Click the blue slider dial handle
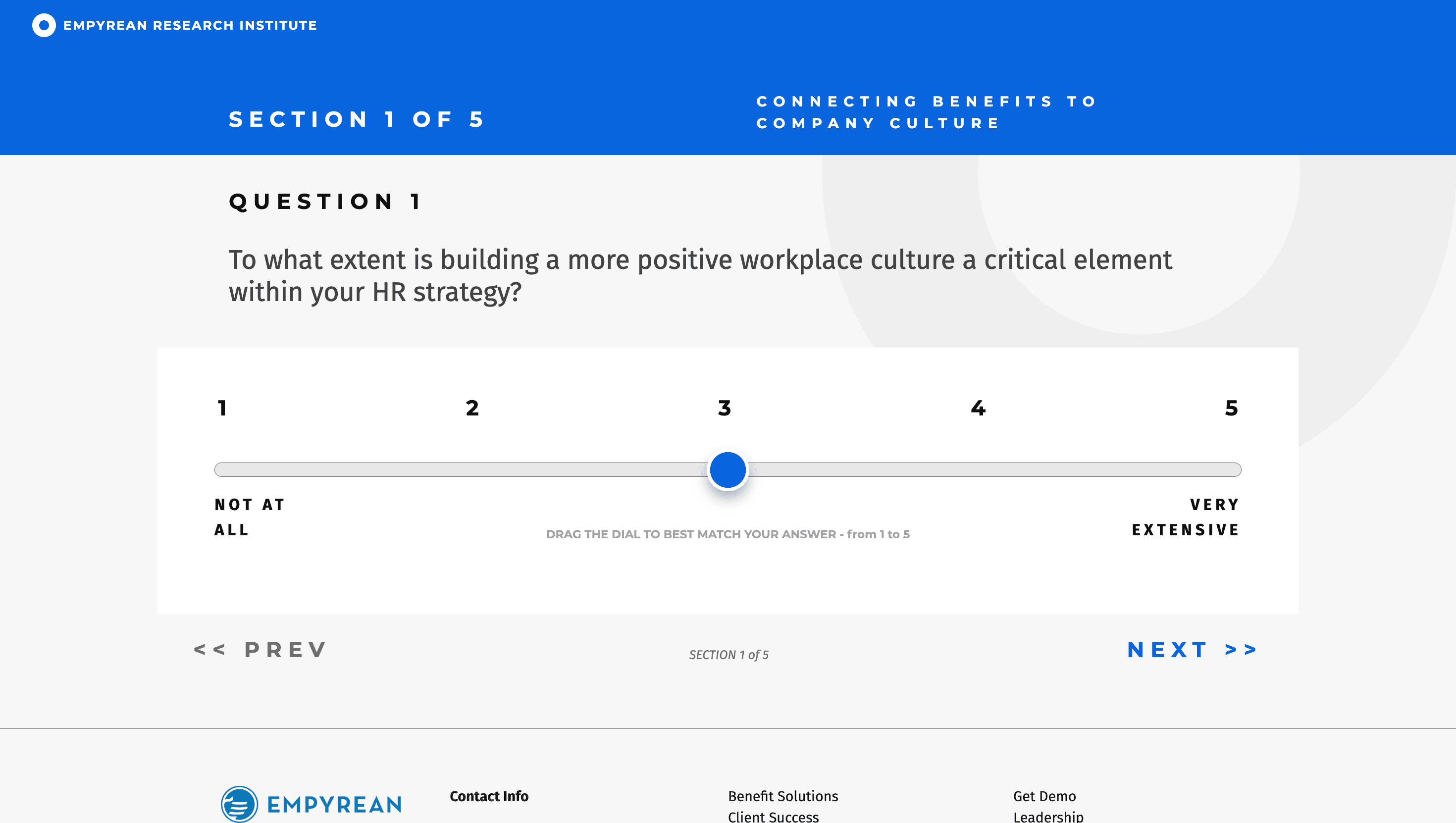This screenshot has width=1456, height=823. 728,470
